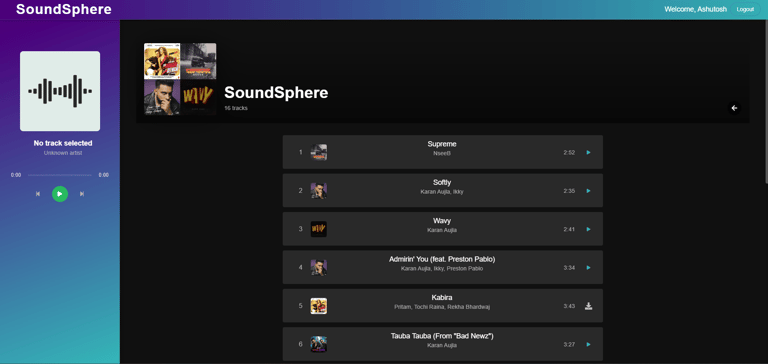Viewport: 768px width, 364px height.
Task: Click the Tauba Tauba album thumbnail
Action: (319, 344)
